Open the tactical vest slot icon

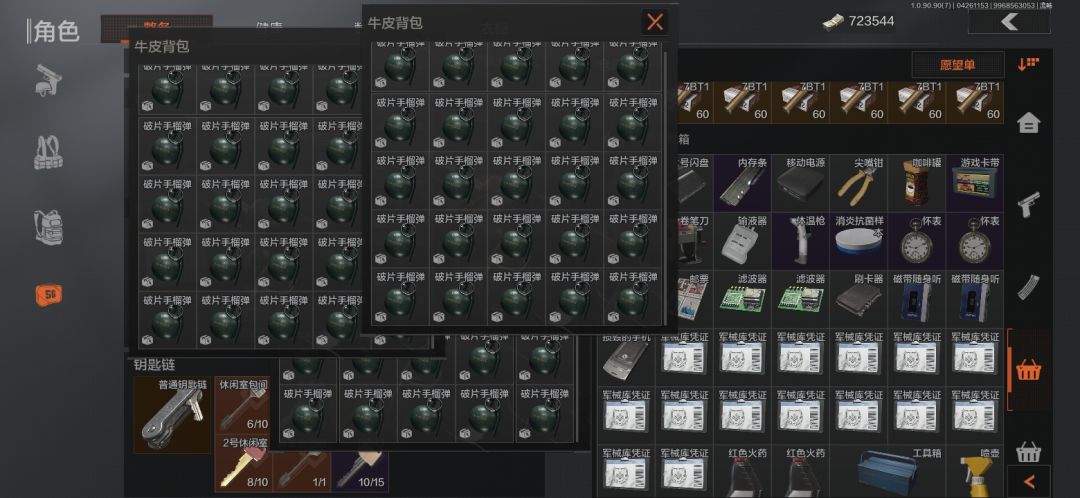pos(48,152)
